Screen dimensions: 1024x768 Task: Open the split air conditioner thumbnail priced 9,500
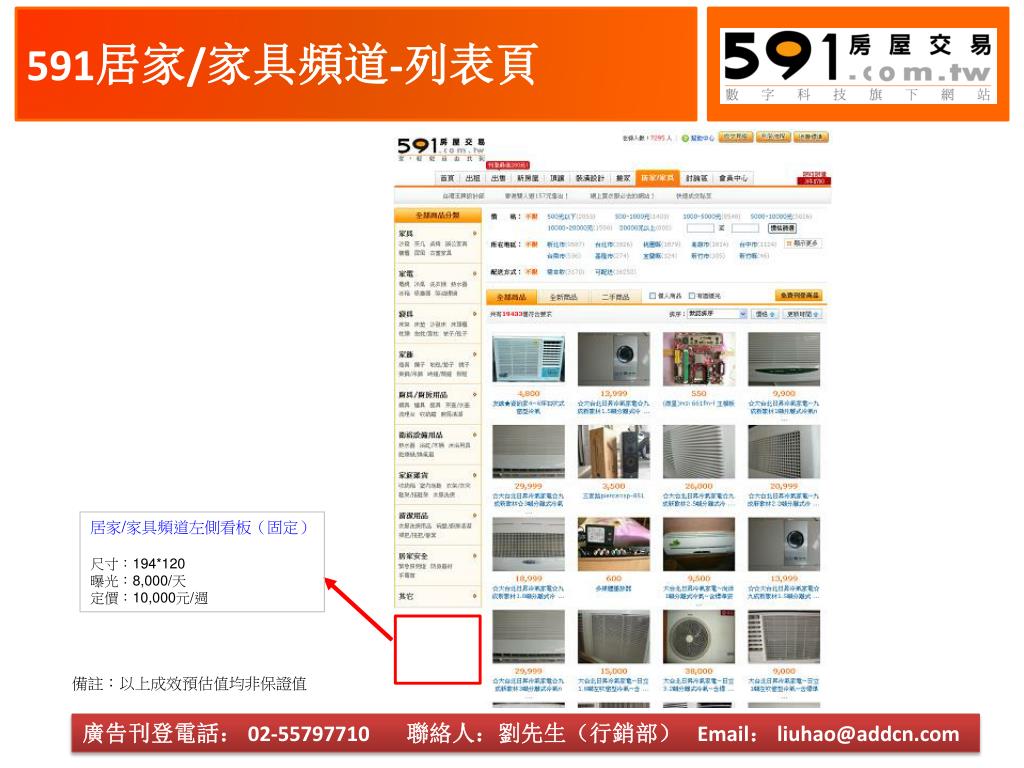(699, 545)
